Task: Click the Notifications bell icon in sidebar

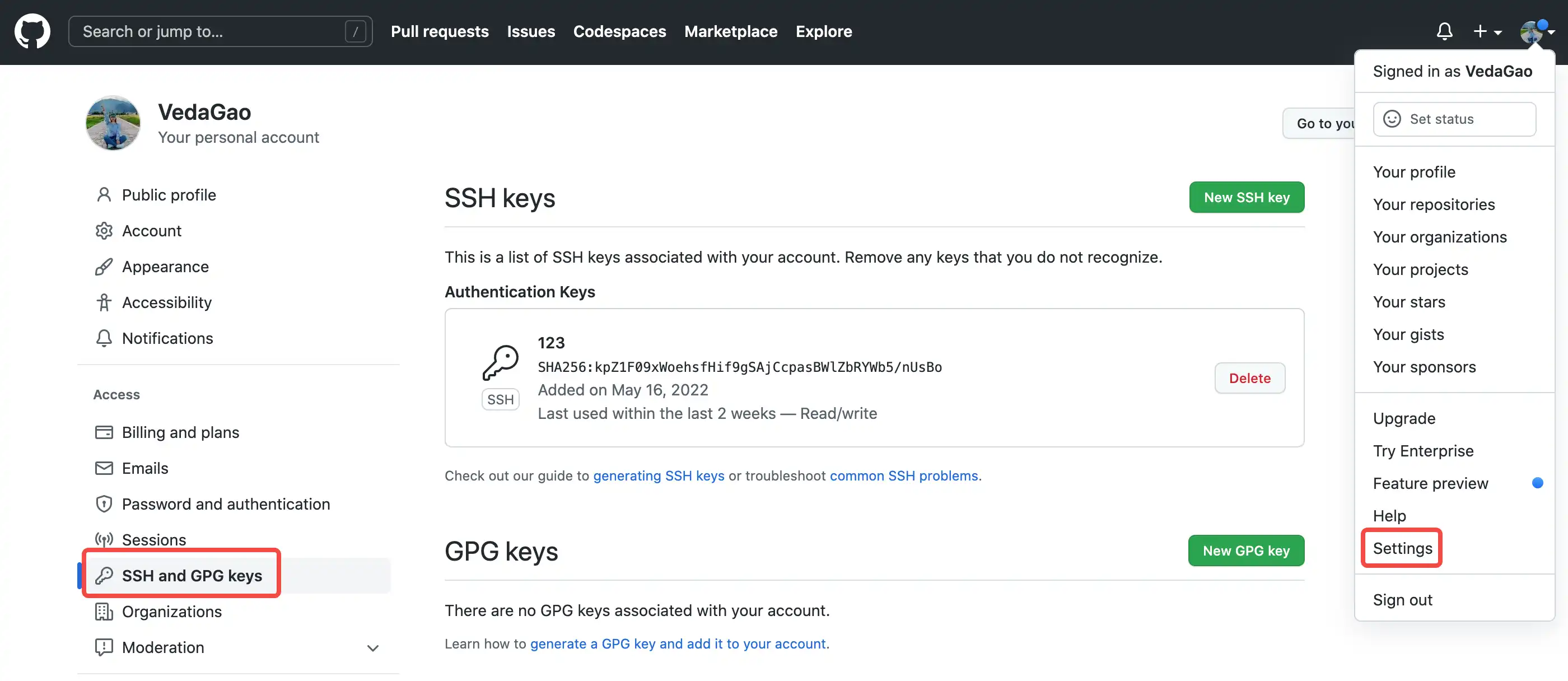Action: pos(104,338)
